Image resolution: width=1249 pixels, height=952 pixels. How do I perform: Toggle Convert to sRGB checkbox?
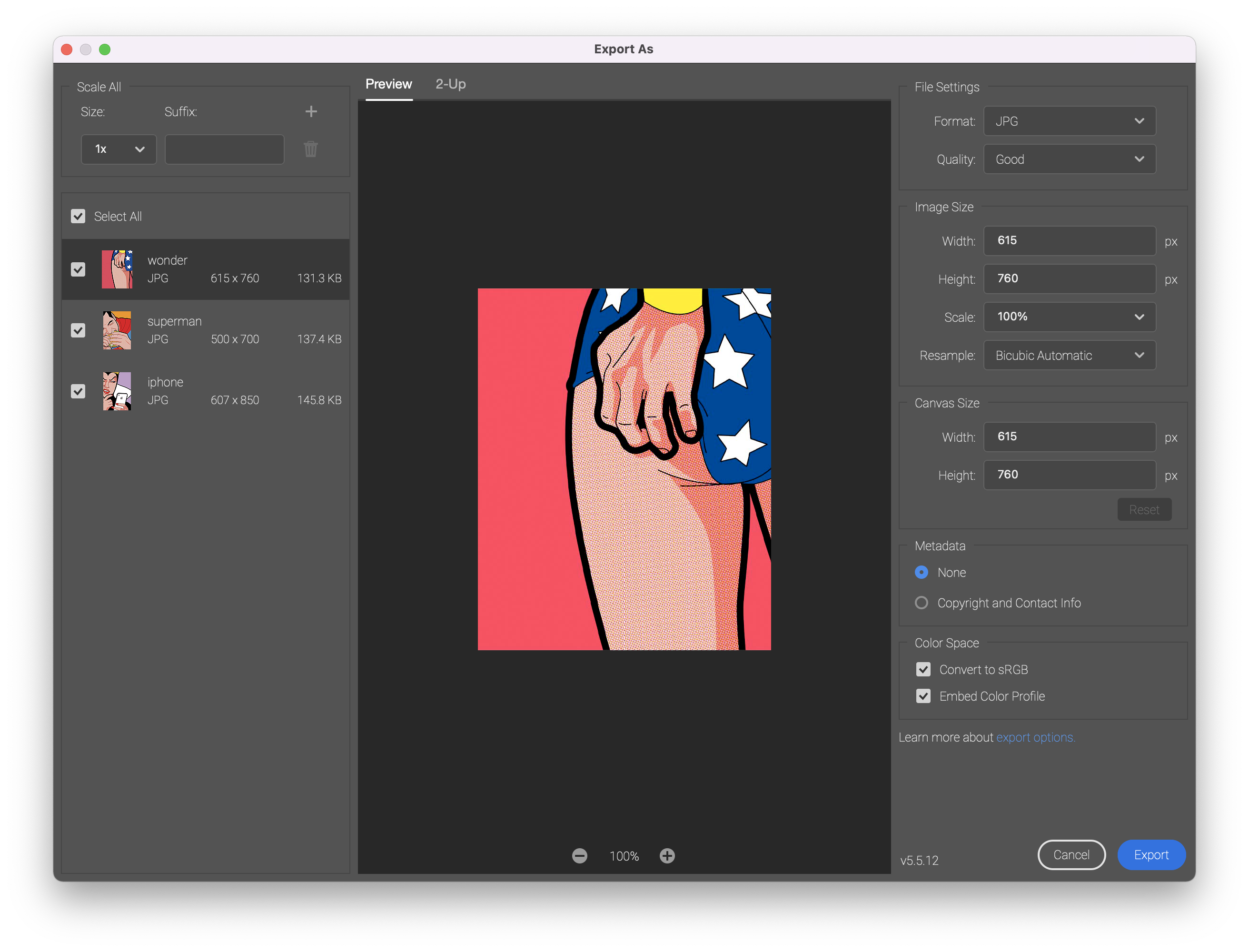(x=923, y=669)
